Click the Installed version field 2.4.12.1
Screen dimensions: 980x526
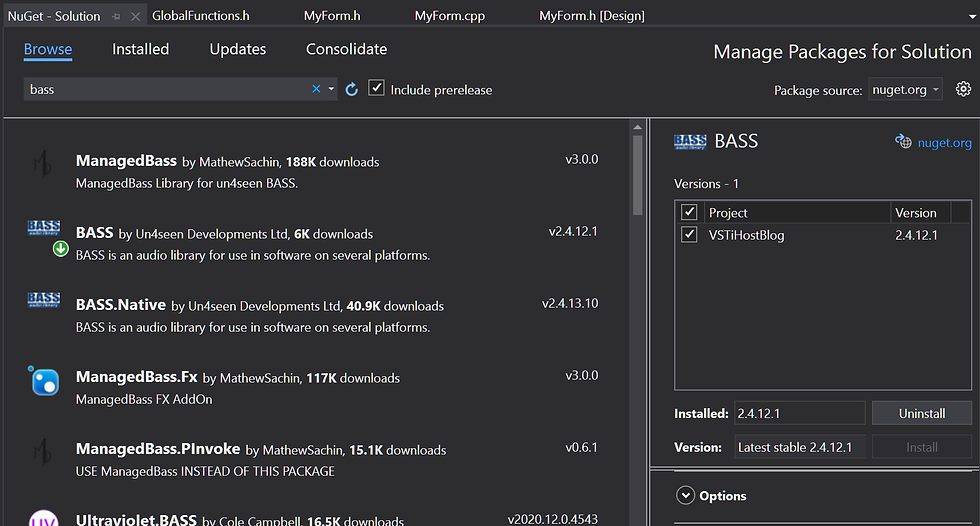click(x=799, y=414)
